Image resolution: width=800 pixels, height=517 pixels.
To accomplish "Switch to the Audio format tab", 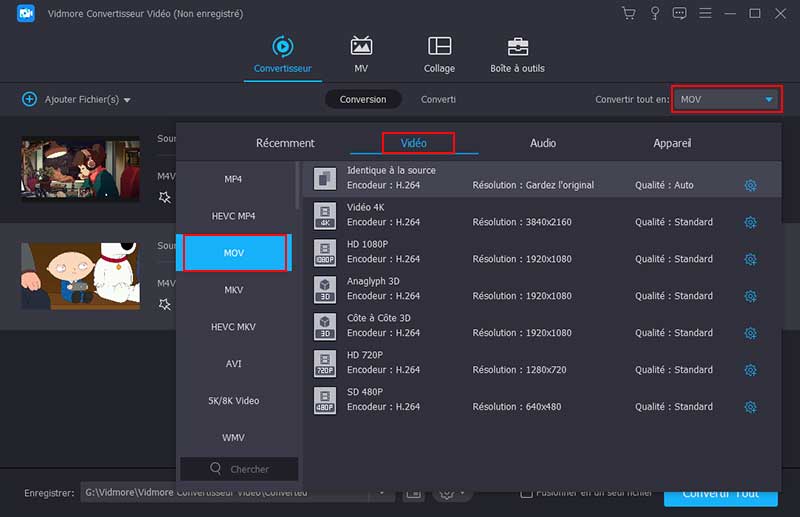I will click(543, 143).
